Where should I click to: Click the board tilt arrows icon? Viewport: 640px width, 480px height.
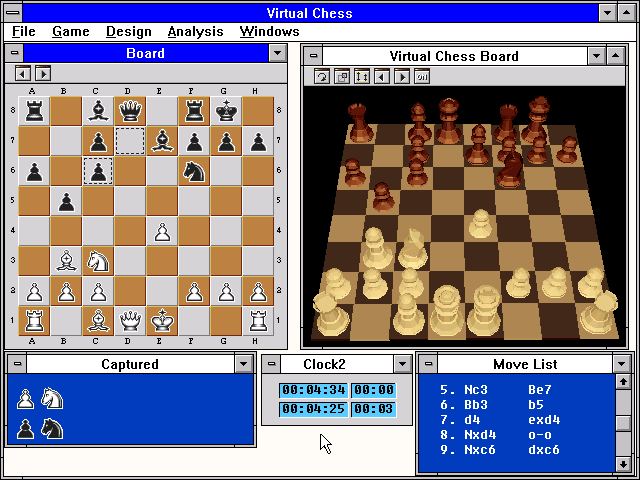362,76
